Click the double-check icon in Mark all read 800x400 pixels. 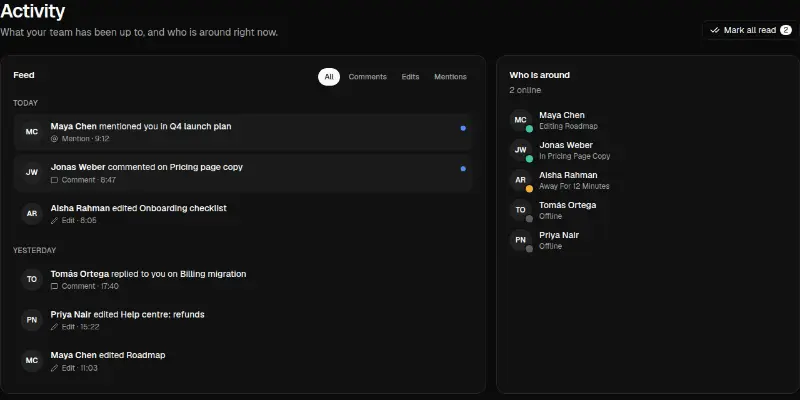tap(715, 30)
